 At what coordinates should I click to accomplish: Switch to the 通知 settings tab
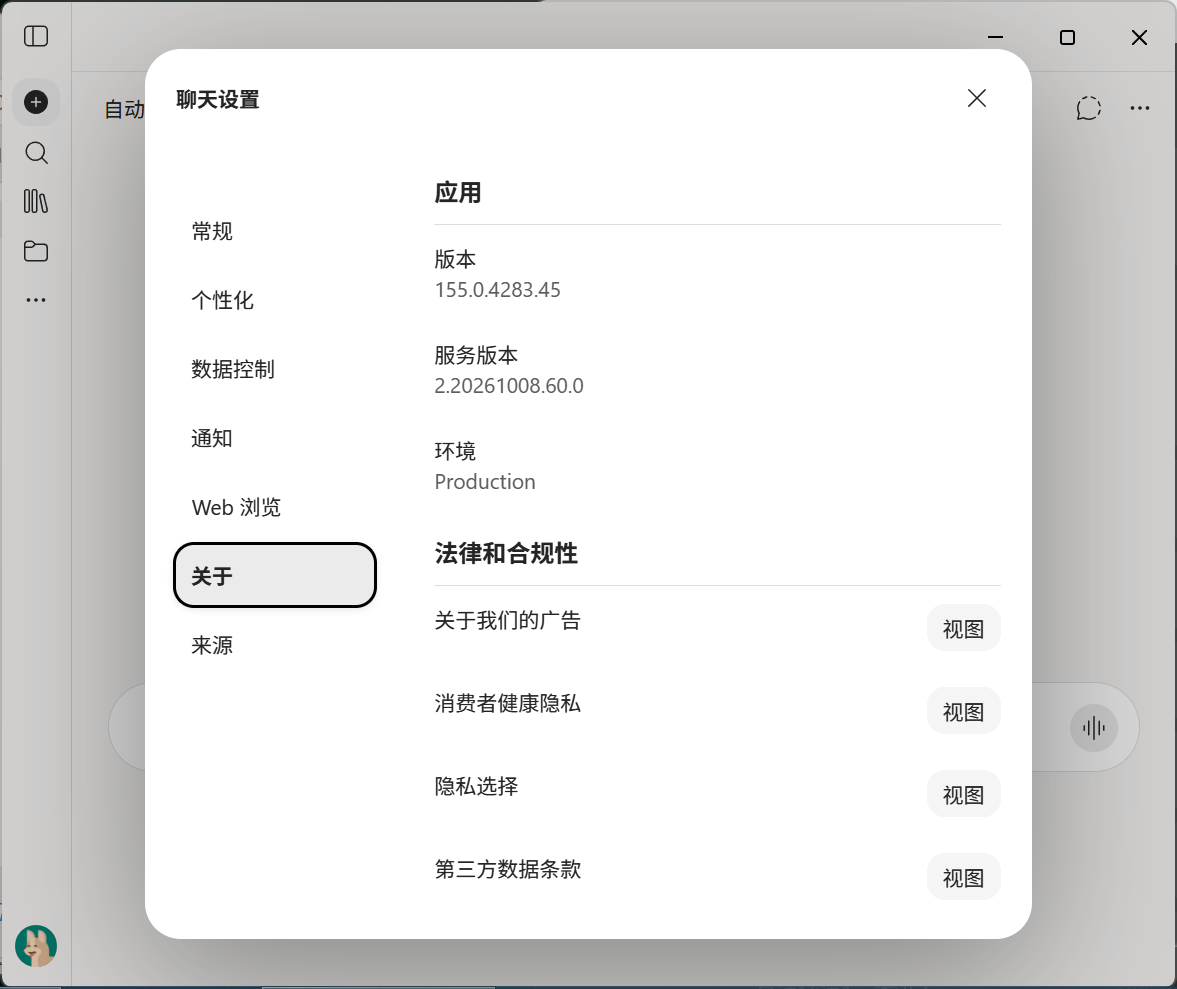click(x=274, y=438)
